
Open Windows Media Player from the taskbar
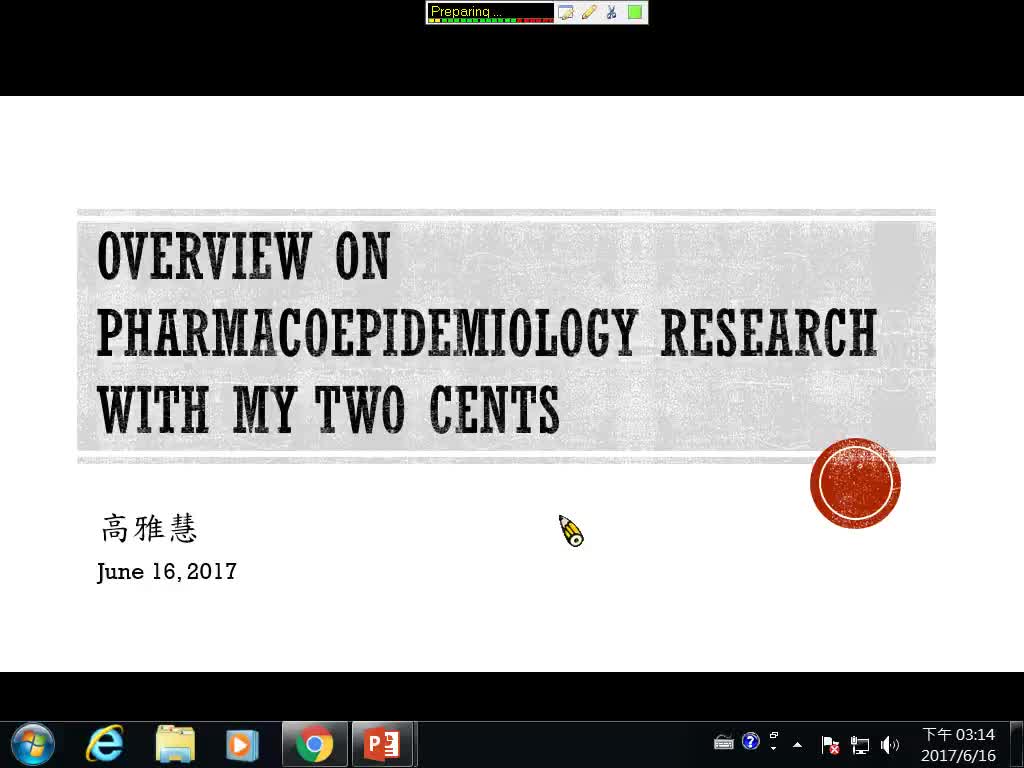tap(242, 744)
